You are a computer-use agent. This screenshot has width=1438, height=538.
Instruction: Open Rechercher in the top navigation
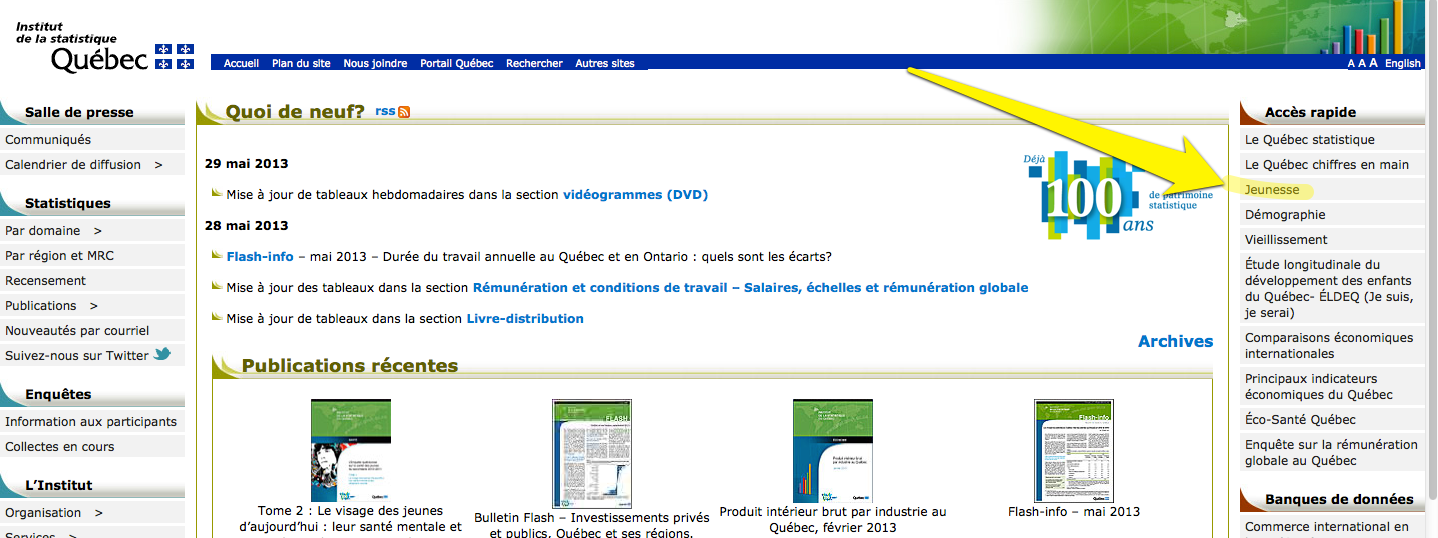tap(534, 64)
